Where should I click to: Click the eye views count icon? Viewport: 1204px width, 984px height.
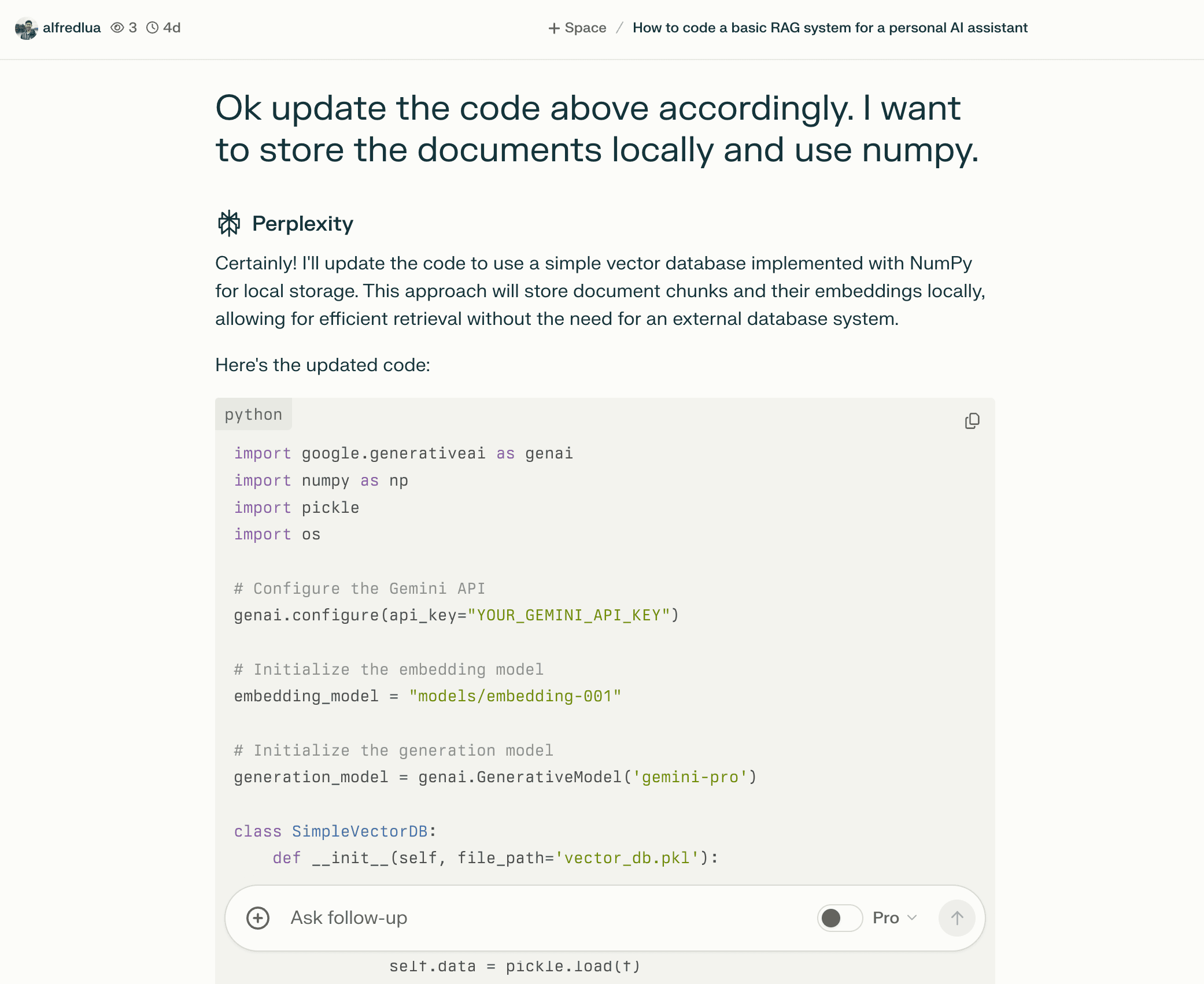[117, 28]
